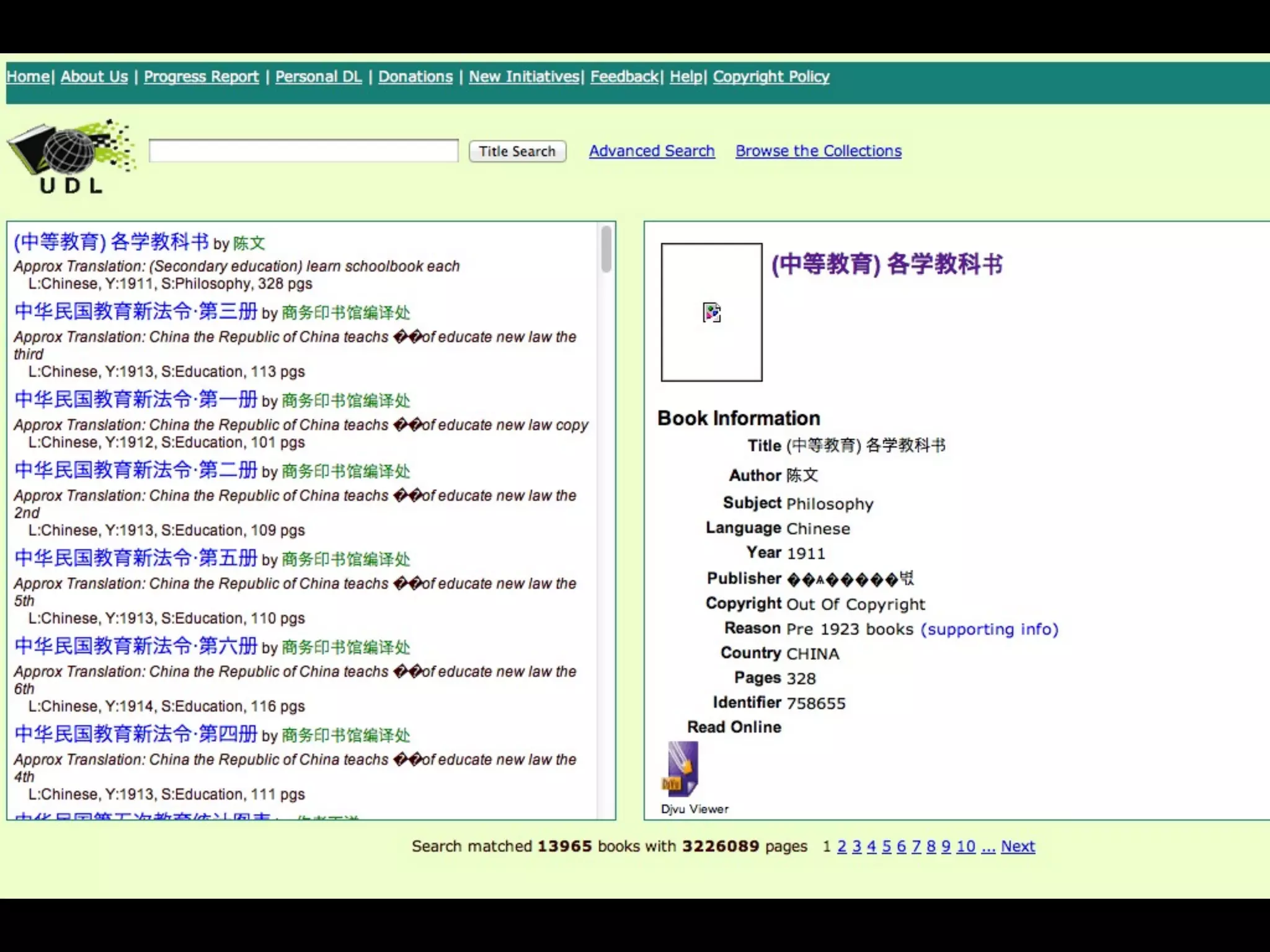The width and height of the screenshot is (1270, 952).
Task: Open the Personal DL menu link
Action: (x=318, y=77)
